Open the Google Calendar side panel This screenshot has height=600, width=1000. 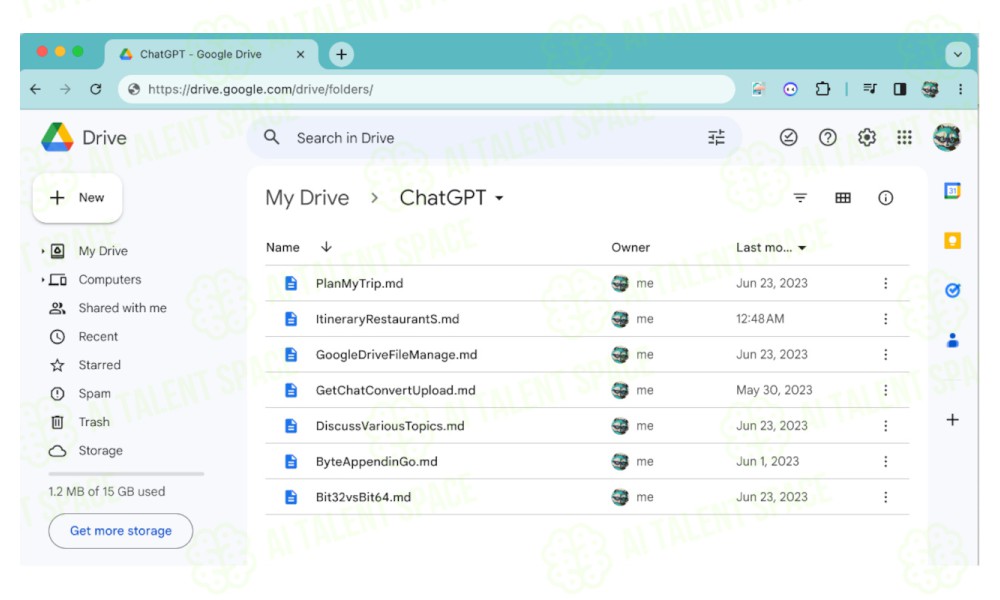[952, 190]
